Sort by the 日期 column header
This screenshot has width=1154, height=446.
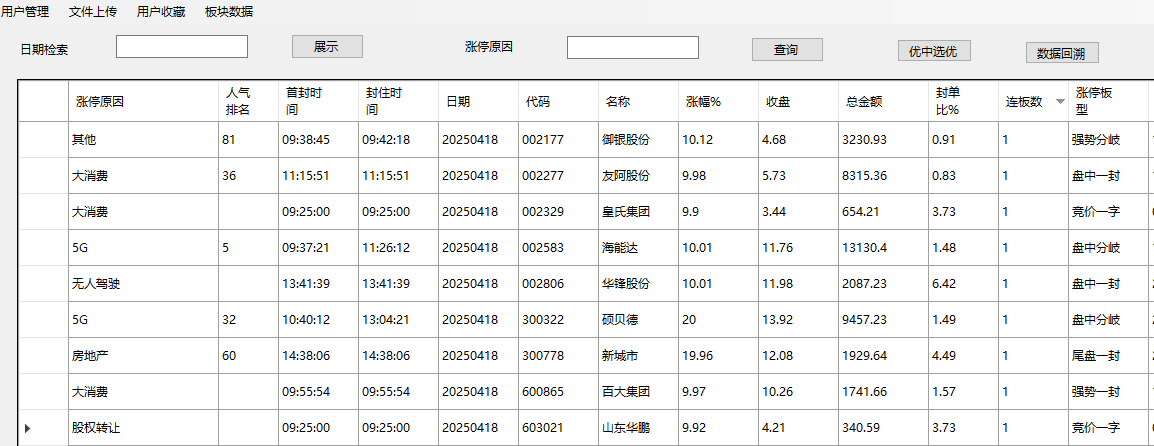(x=478, y=102)
